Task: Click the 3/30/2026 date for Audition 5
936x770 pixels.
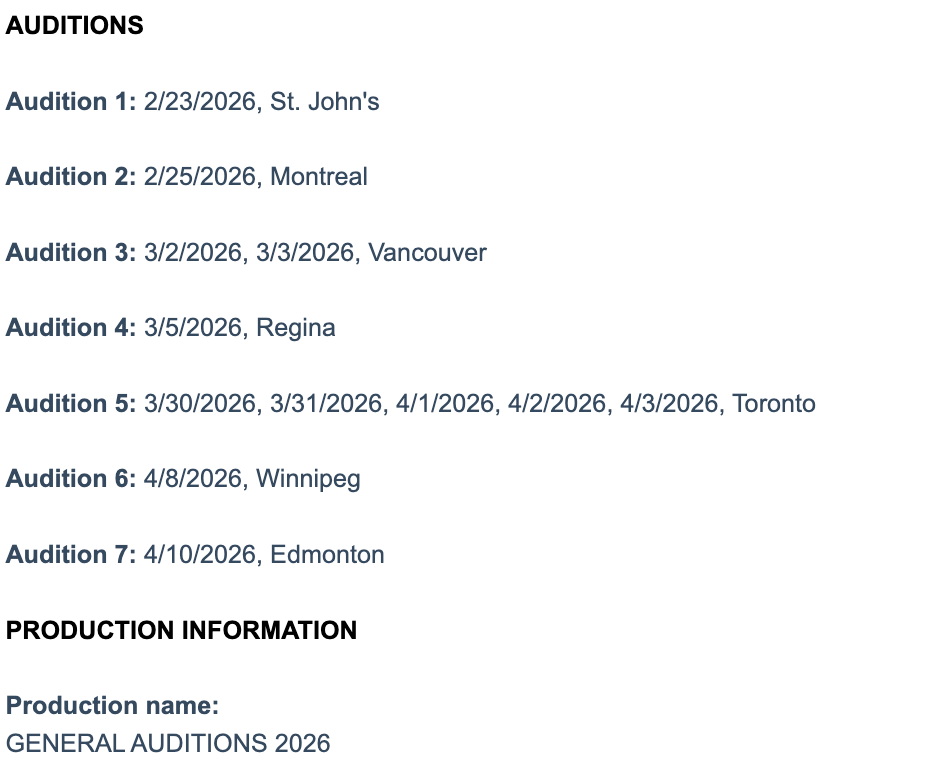Action: pyautogui.click(x=199, y=404)
